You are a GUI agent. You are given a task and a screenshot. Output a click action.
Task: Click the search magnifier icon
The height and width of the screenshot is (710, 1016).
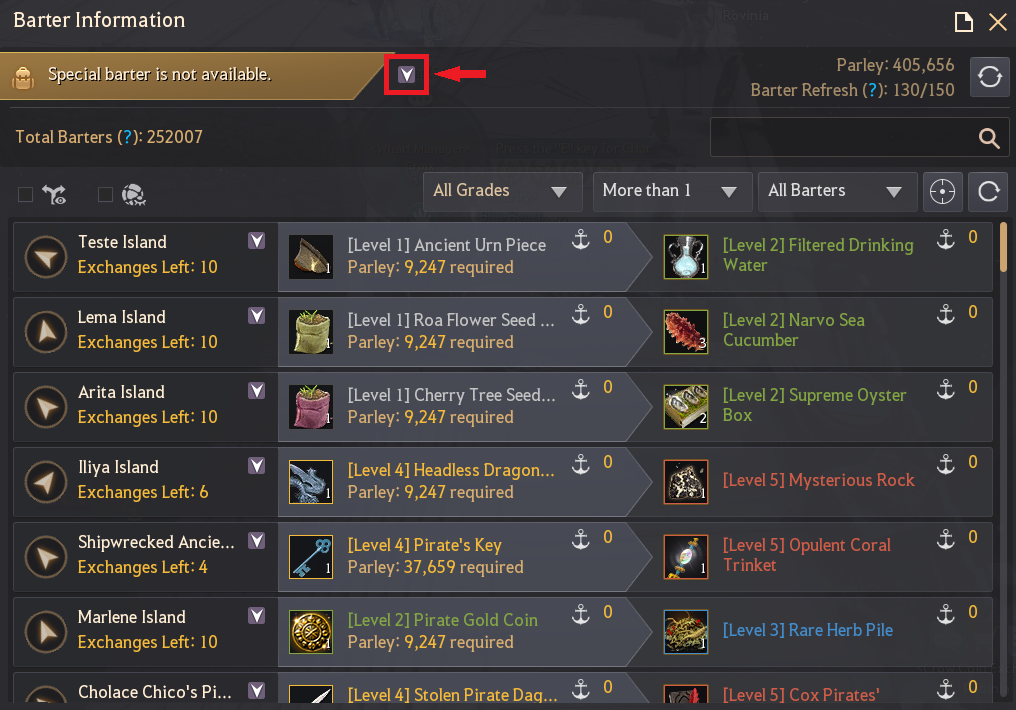[989, 138]
